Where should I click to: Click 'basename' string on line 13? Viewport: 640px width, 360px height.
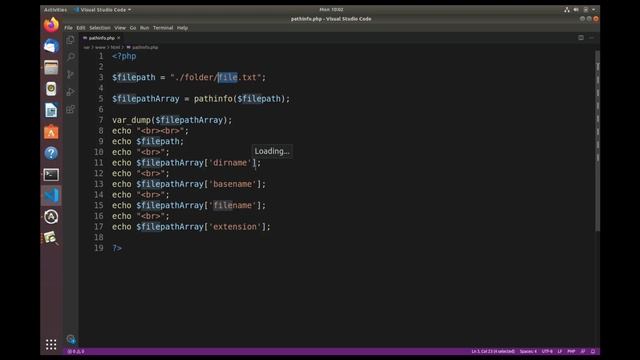232,184
